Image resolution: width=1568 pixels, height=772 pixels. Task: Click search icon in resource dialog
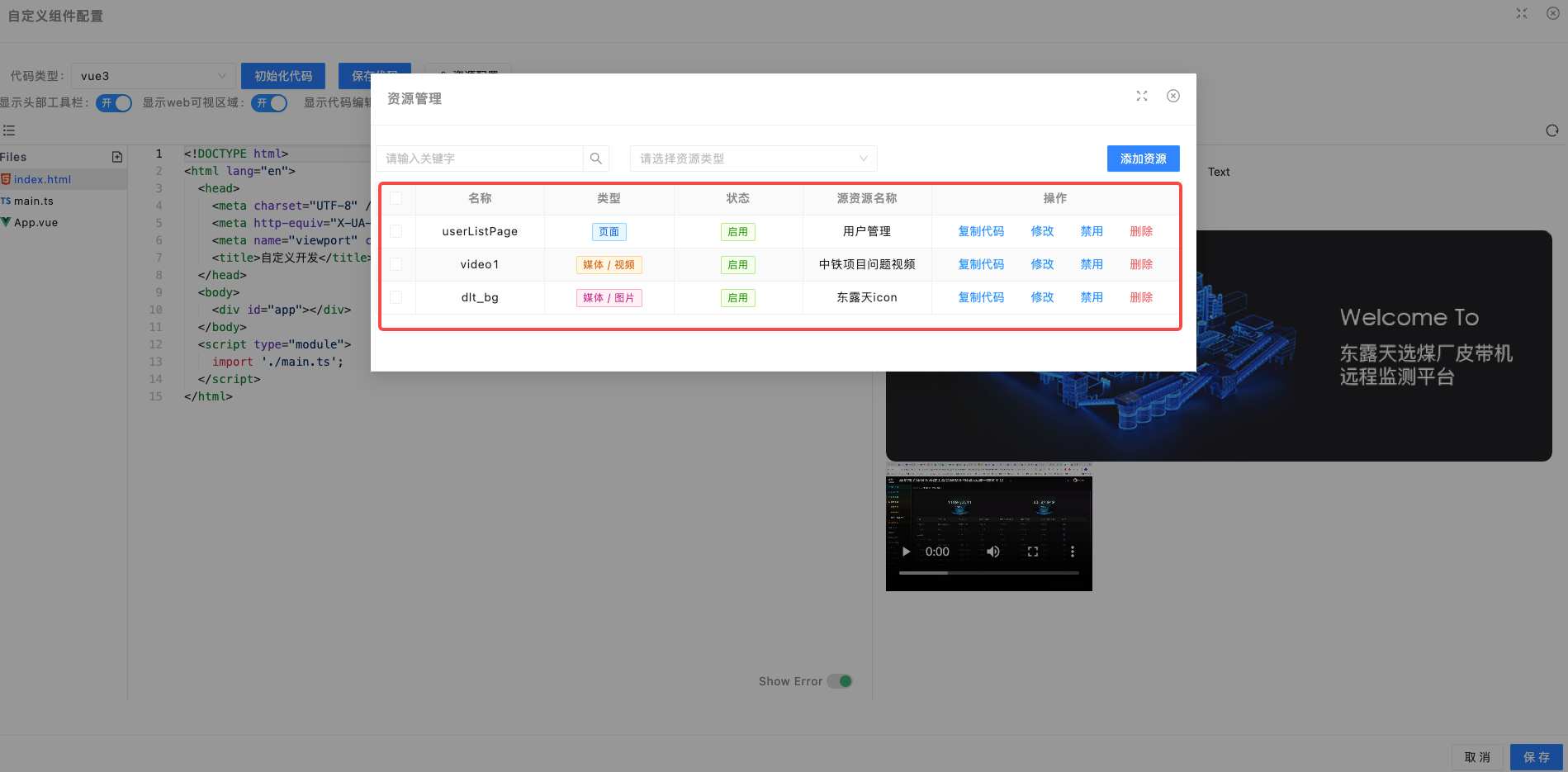click(596, 159)
